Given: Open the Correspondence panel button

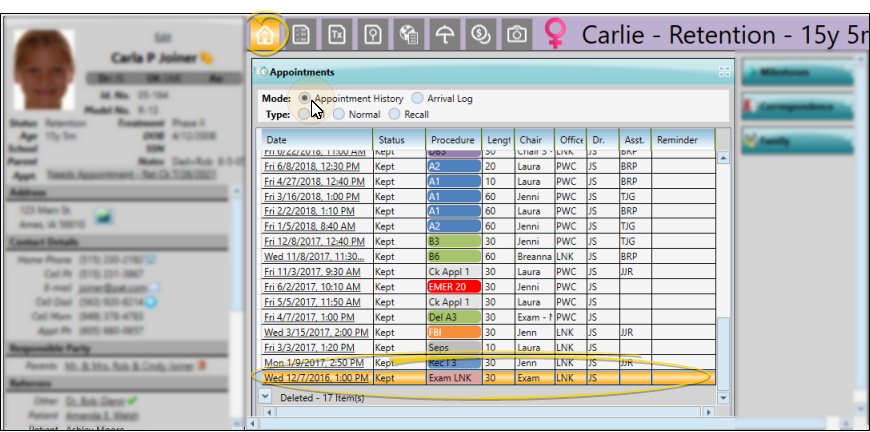Looking at the screenshot, I should 797,106.
